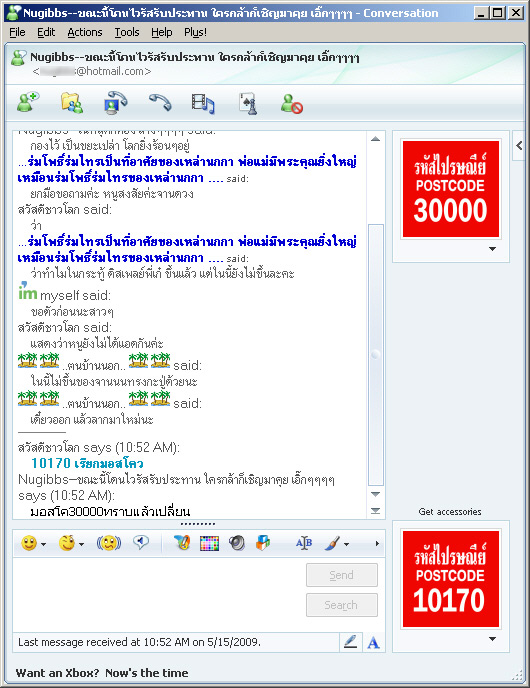Open options arrow under postcode 30000 picture
This screenshot has width=530, height=688.
click(492, 249)
